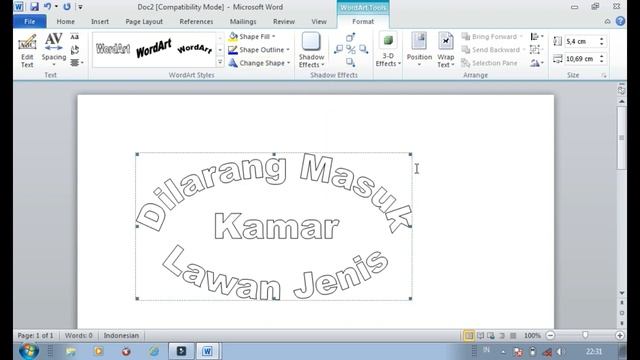640x360 pixels.
Task: Click the zoom out minus button
Action: coord(550,336)
